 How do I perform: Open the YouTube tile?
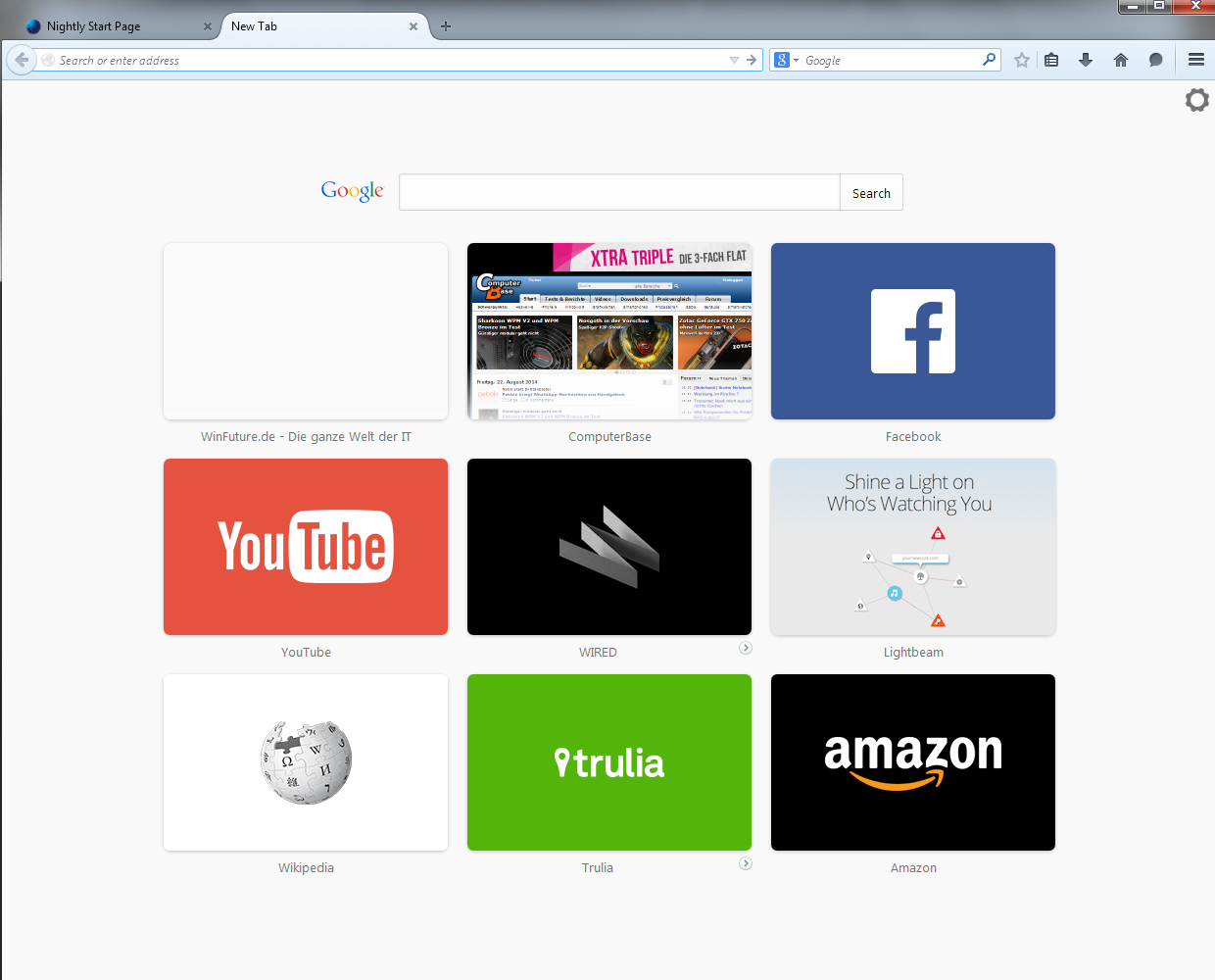pos(306,547)
